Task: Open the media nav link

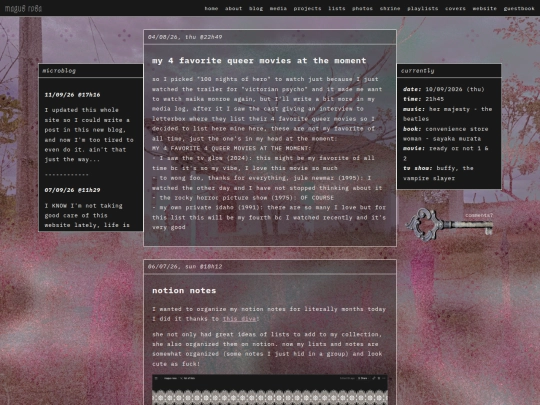Action: tap(278, 8)
